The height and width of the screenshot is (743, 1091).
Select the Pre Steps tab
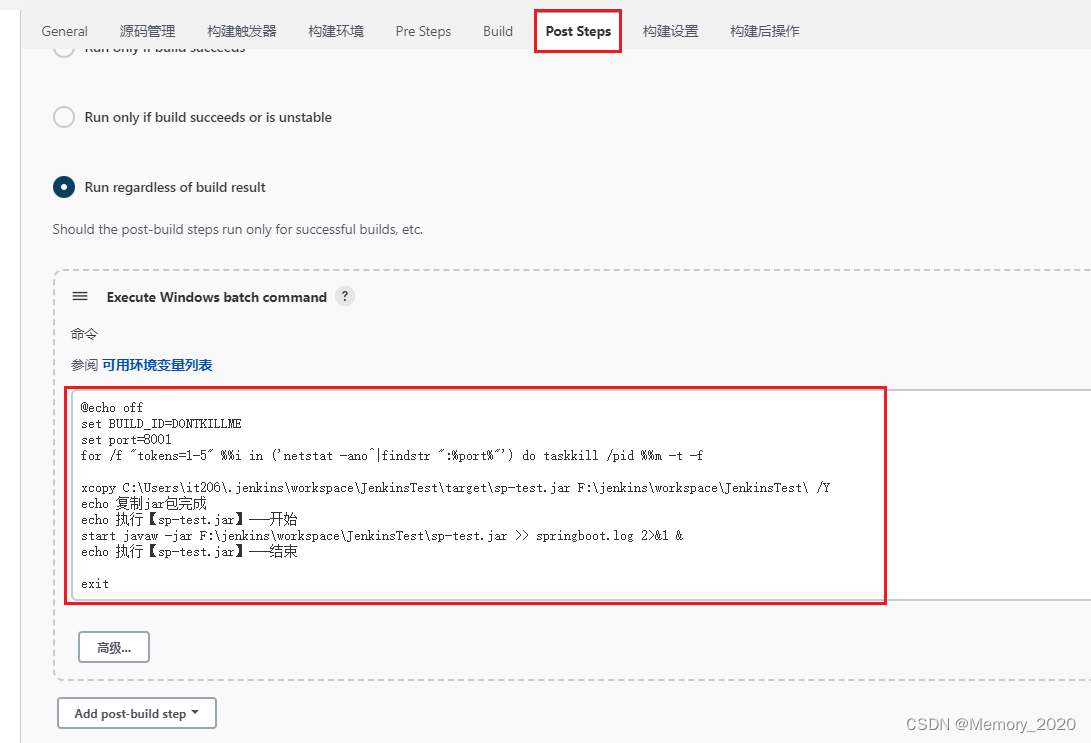(x=423, y=31)
